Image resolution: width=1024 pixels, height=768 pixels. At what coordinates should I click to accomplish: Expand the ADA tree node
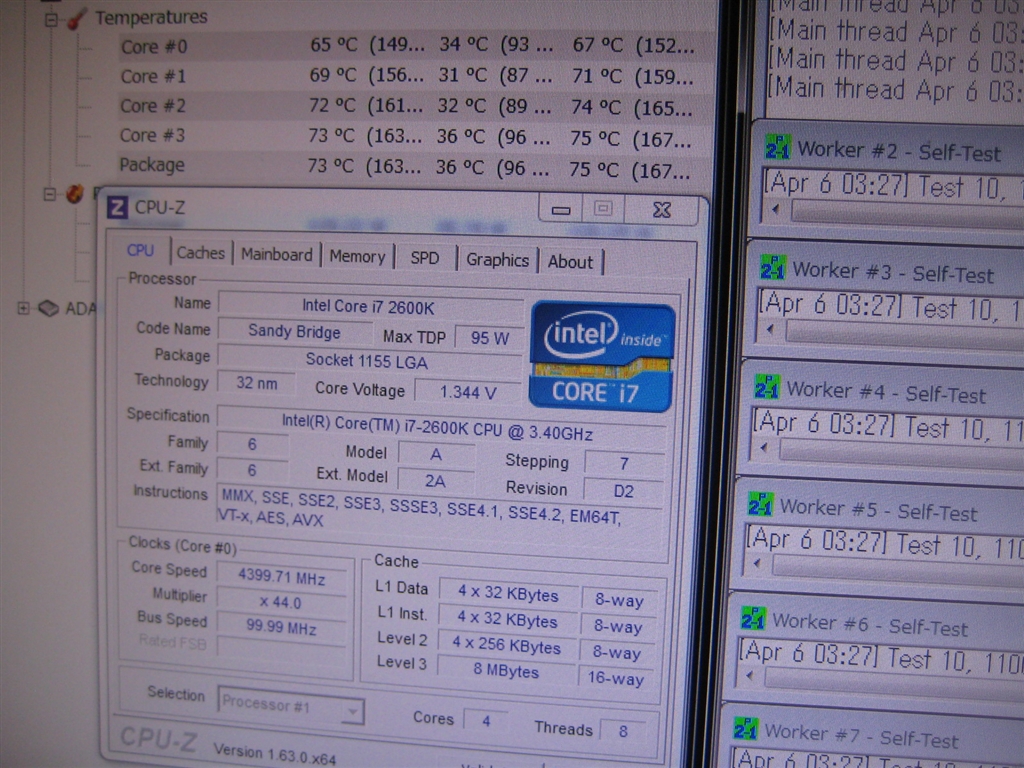click(x=24, y=308)
